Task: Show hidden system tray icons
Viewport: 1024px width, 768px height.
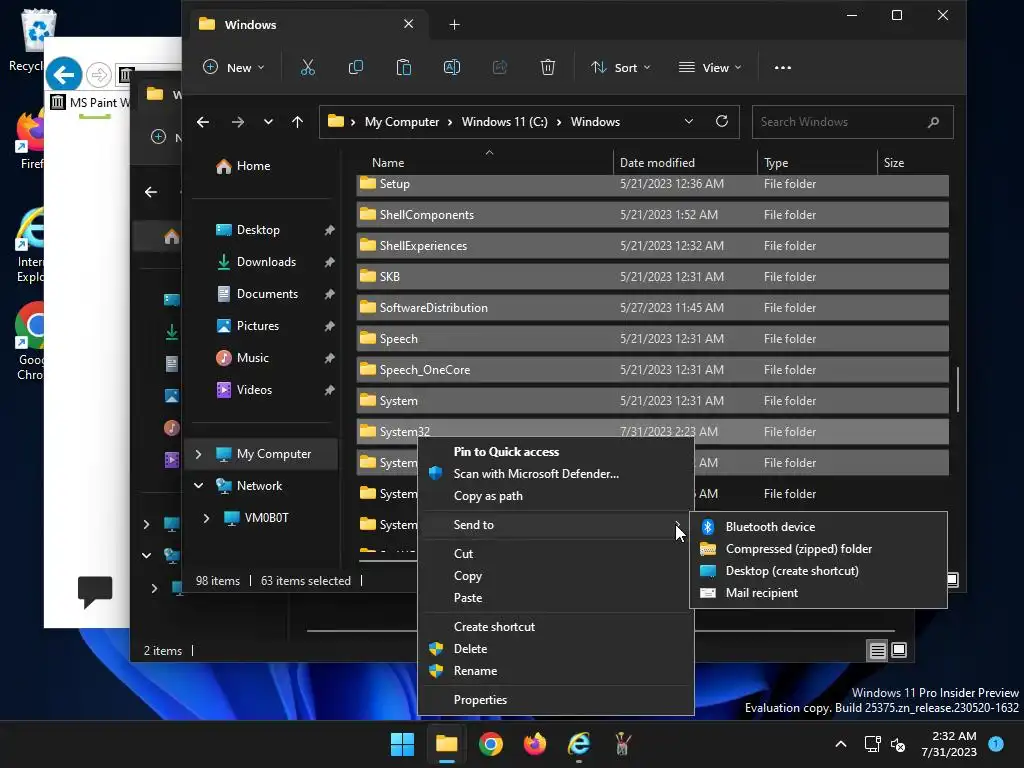Action: 841,744
